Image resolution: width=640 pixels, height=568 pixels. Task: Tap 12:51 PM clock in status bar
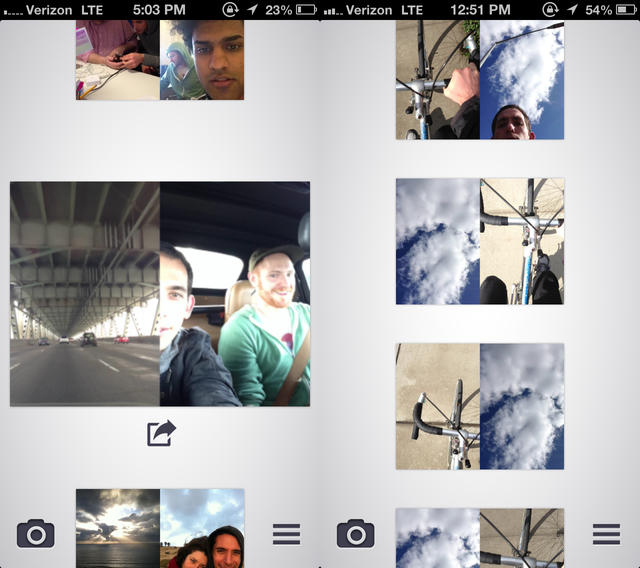[x=480, y=9]
